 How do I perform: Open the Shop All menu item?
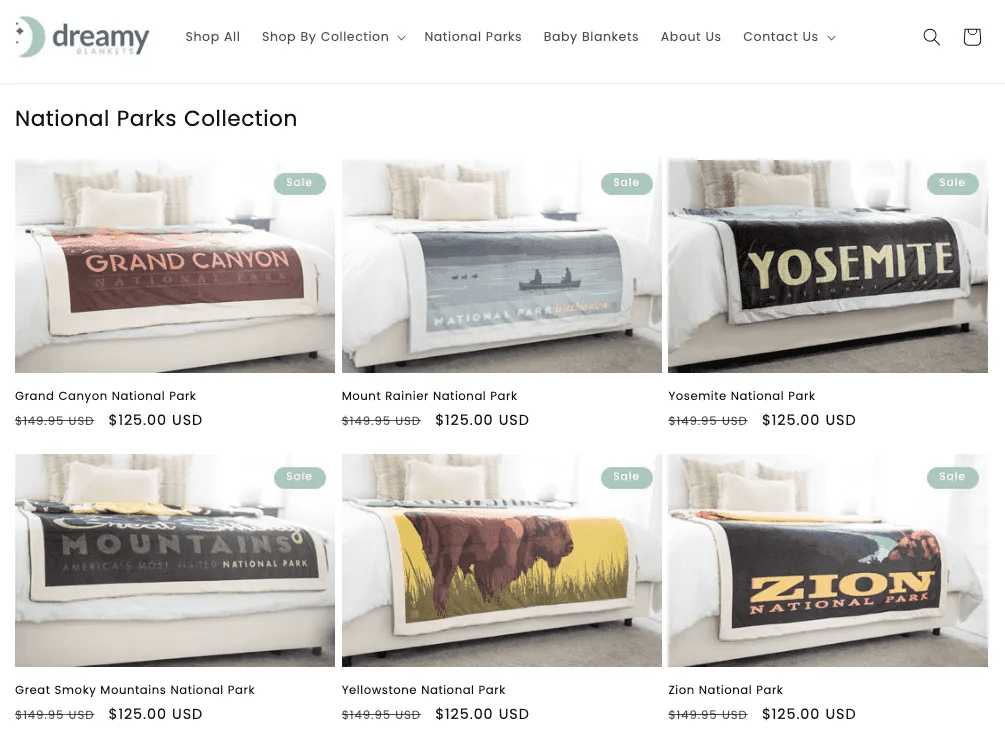pos(213,37)
